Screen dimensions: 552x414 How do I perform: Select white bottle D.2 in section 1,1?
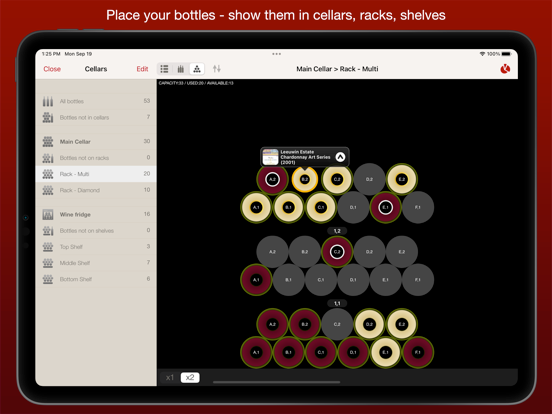(x=369, y=324)
